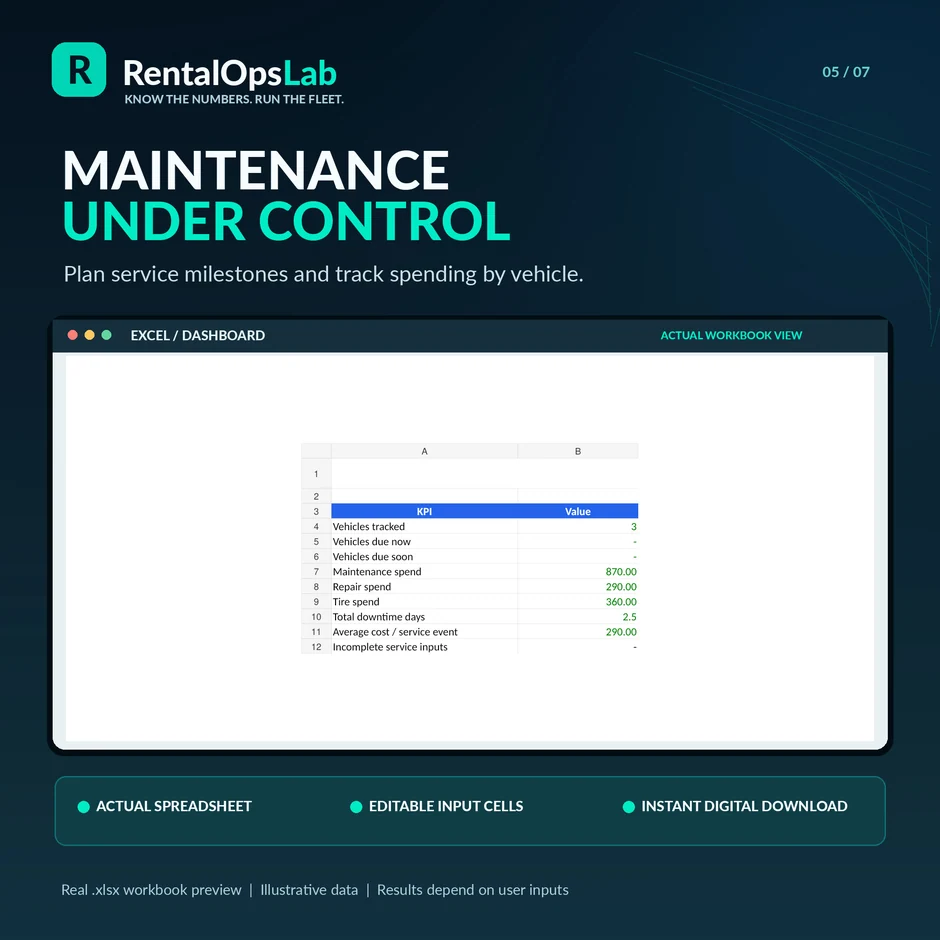Select the column B header
Viewport: 940px width, 940px height.
pos(578,451)
